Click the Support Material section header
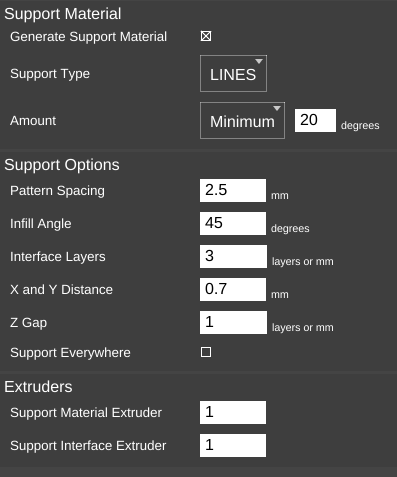The image size is (397, 477). pos(63,14)
